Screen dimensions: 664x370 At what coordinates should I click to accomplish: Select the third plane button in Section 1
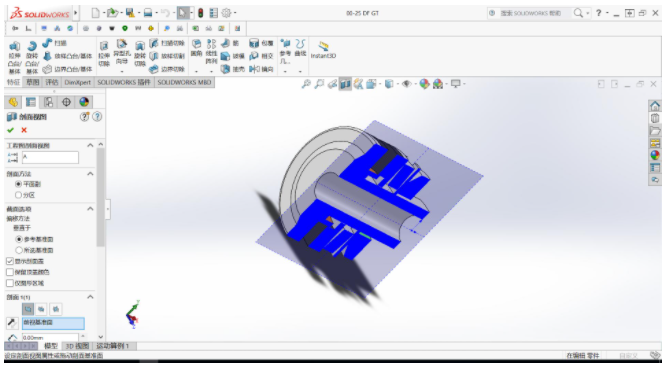55,309
